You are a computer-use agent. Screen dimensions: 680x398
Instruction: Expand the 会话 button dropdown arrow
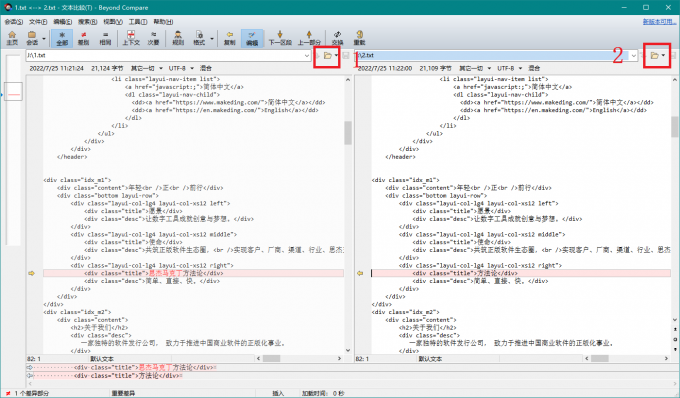[x=44, y=39]
